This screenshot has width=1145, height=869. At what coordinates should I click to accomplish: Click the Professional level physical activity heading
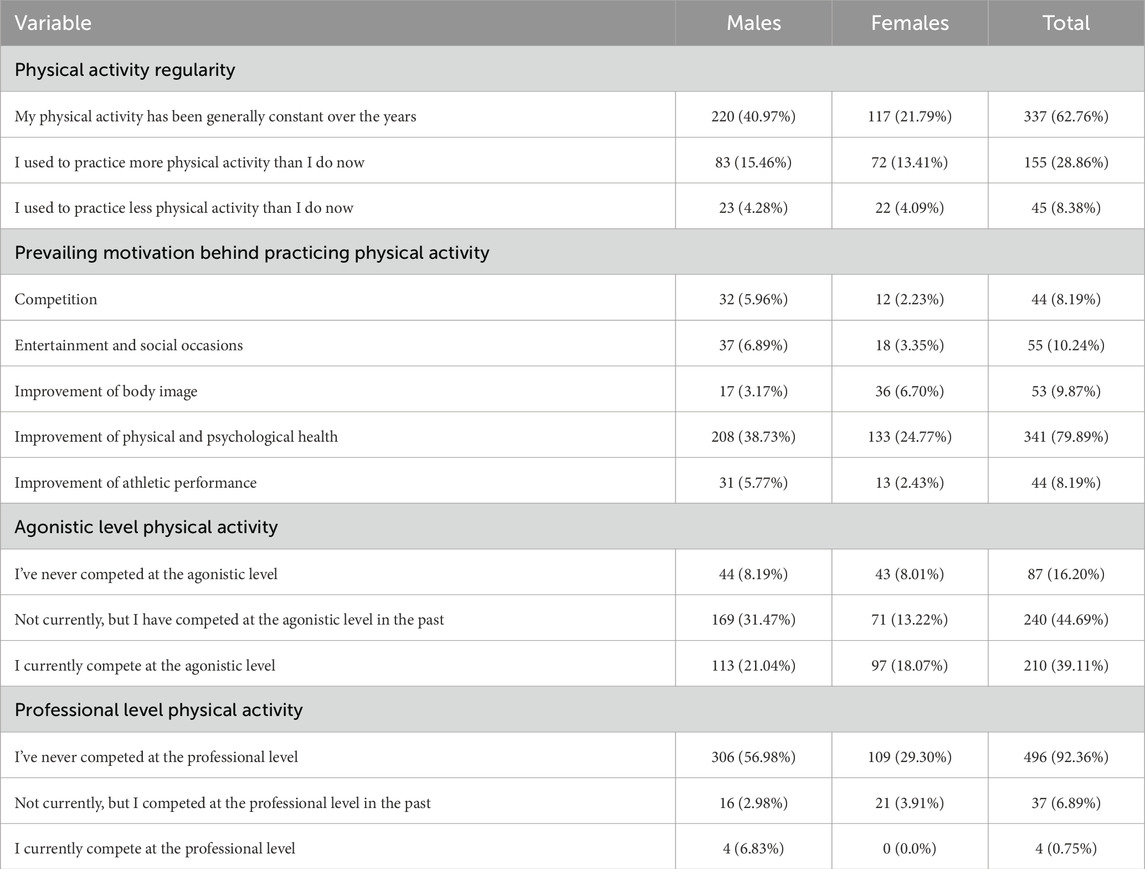[158, 711]
